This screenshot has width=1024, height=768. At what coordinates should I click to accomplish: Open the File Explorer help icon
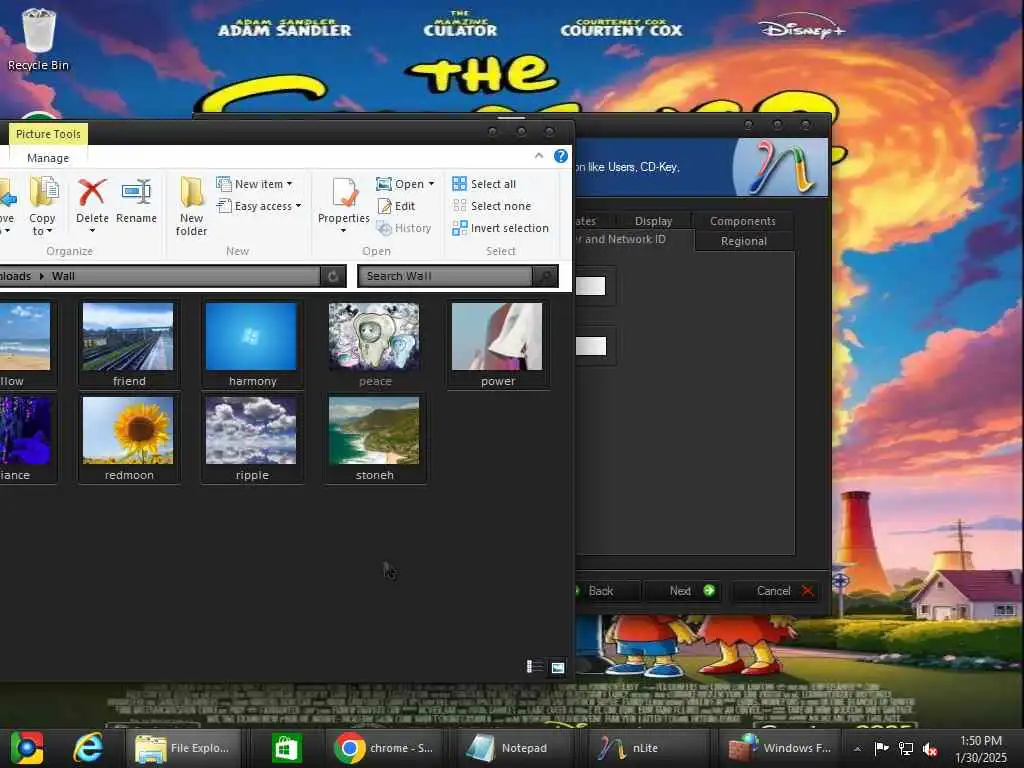coord(560,156)
